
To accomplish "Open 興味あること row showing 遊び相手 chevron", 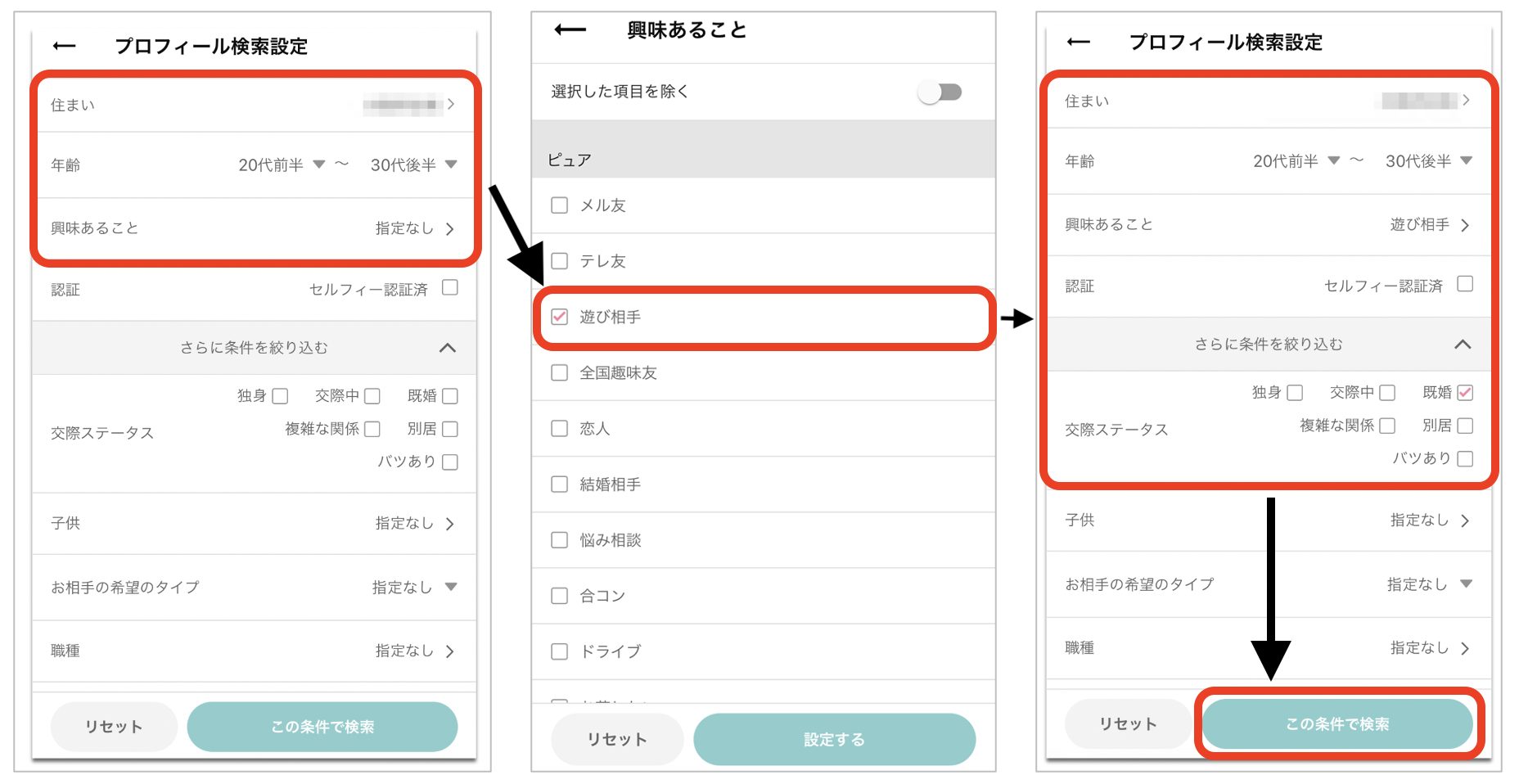I will point(1464,225).
